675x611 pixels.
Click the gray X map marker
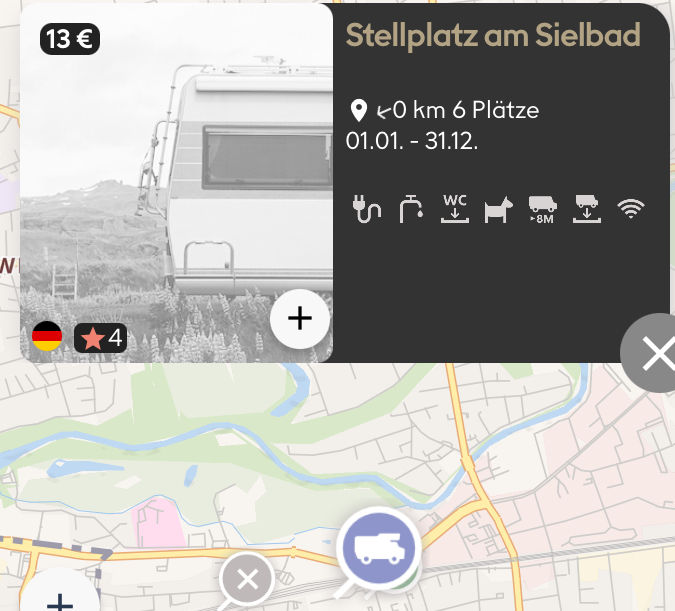coord(248,578)
